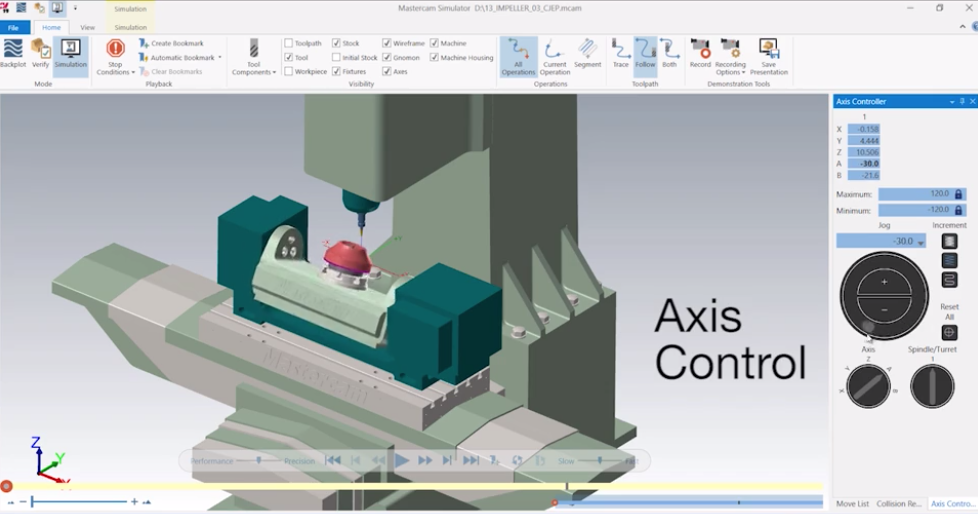978x514 pixels.
Task: Step forward one move
Action: [x=447, y=460]
